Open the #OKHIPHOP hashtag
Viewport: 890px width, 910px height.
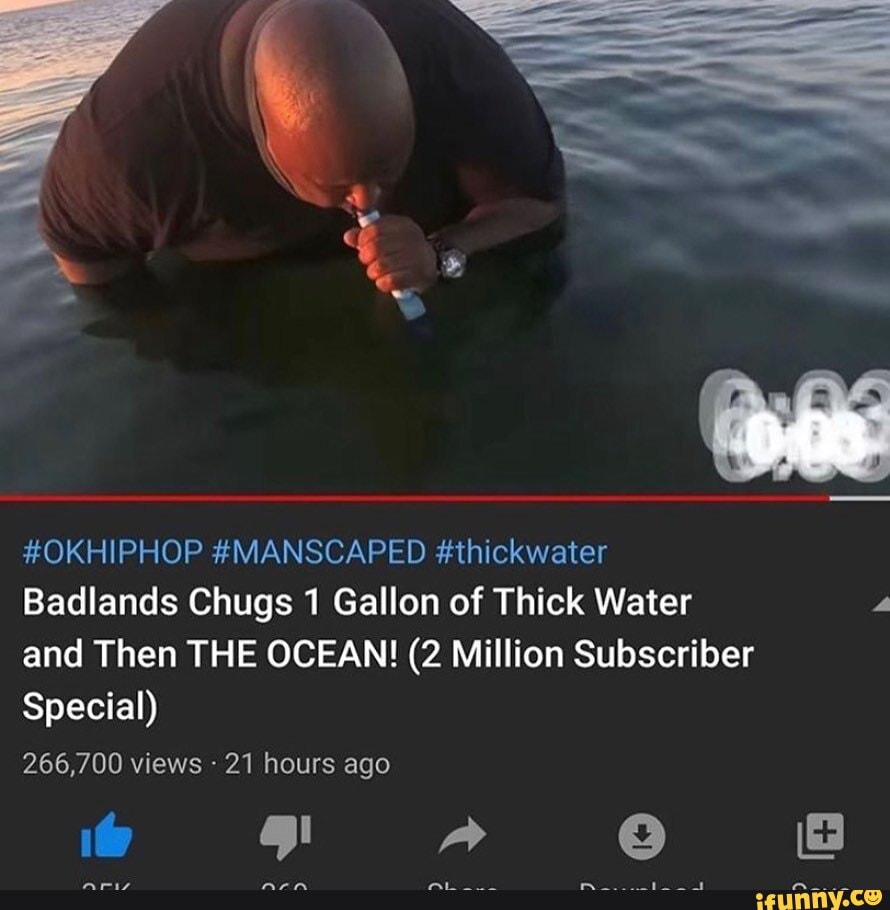(x=113, y=551)
